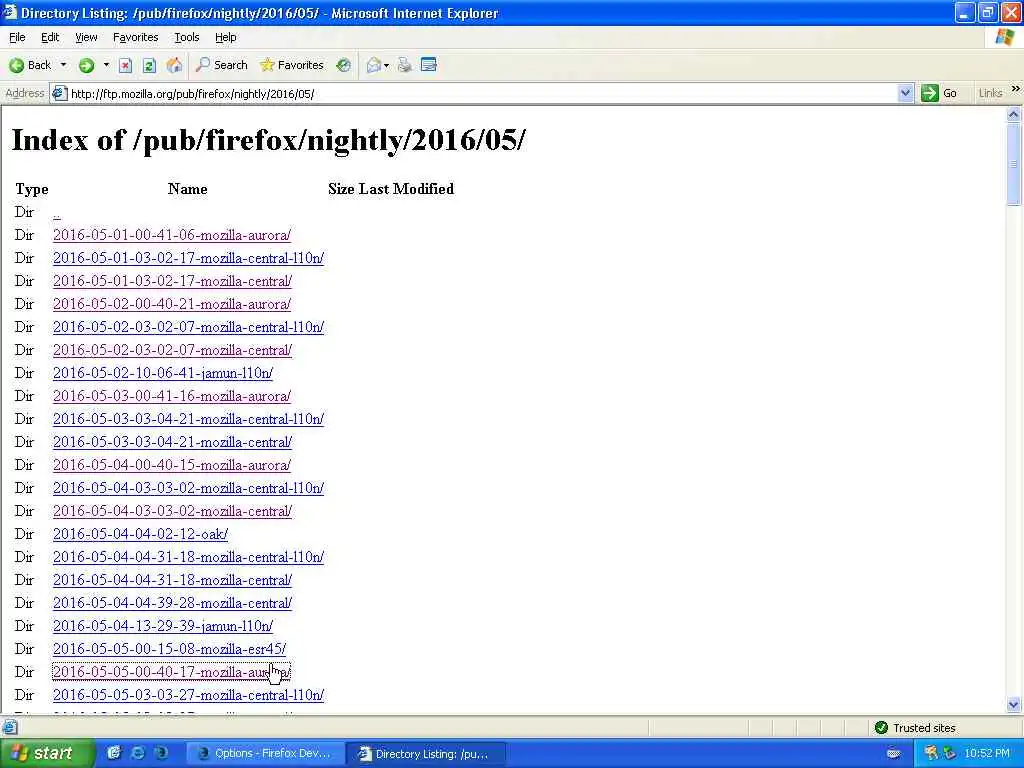The image size is (1024, 768).
Task: Open 2016-05-05-03-03-27-mozilla-central-l10n link
Action: pos(188,696)
